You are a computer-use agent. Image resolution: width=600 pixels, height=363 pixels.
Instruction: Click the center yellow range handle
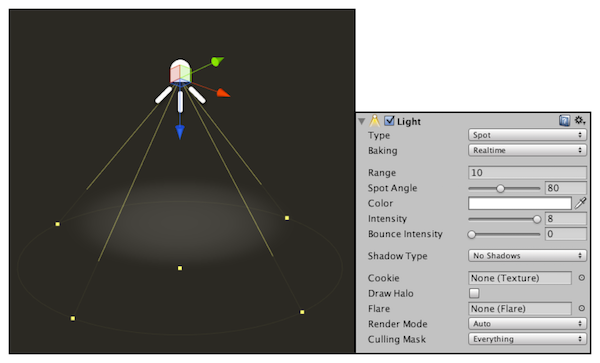180,268
